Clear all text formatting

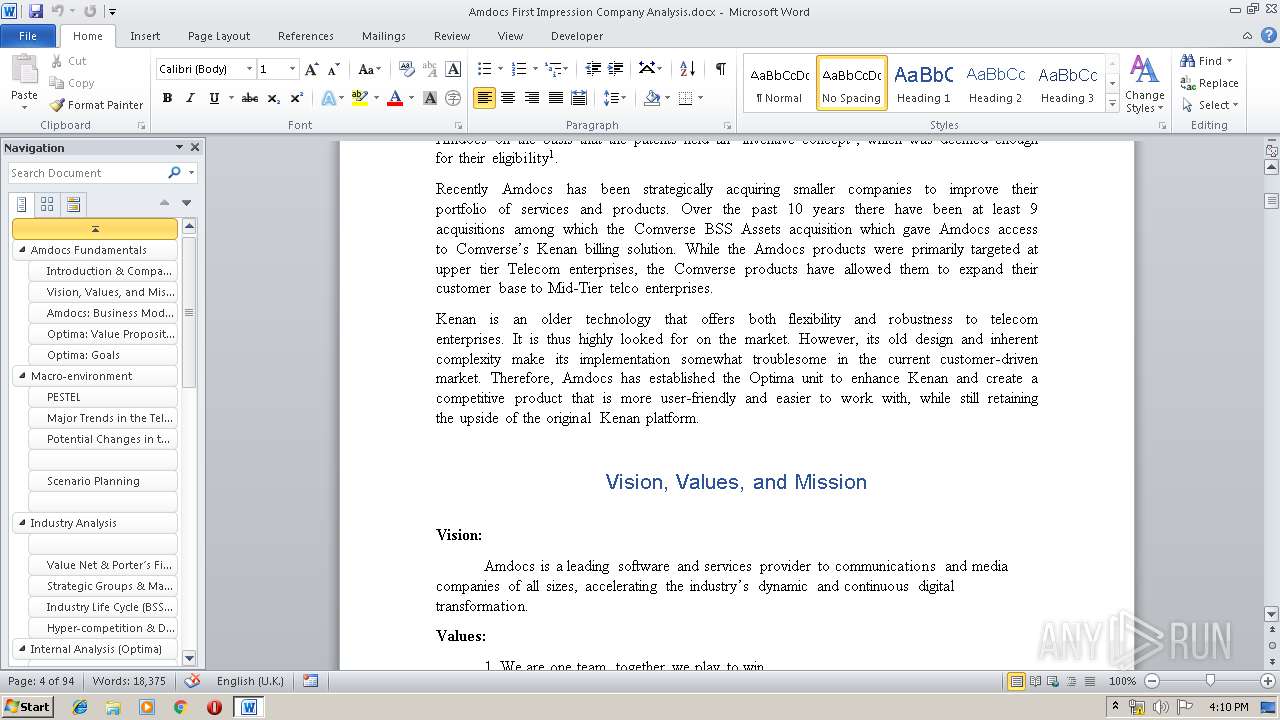(406, 69)
